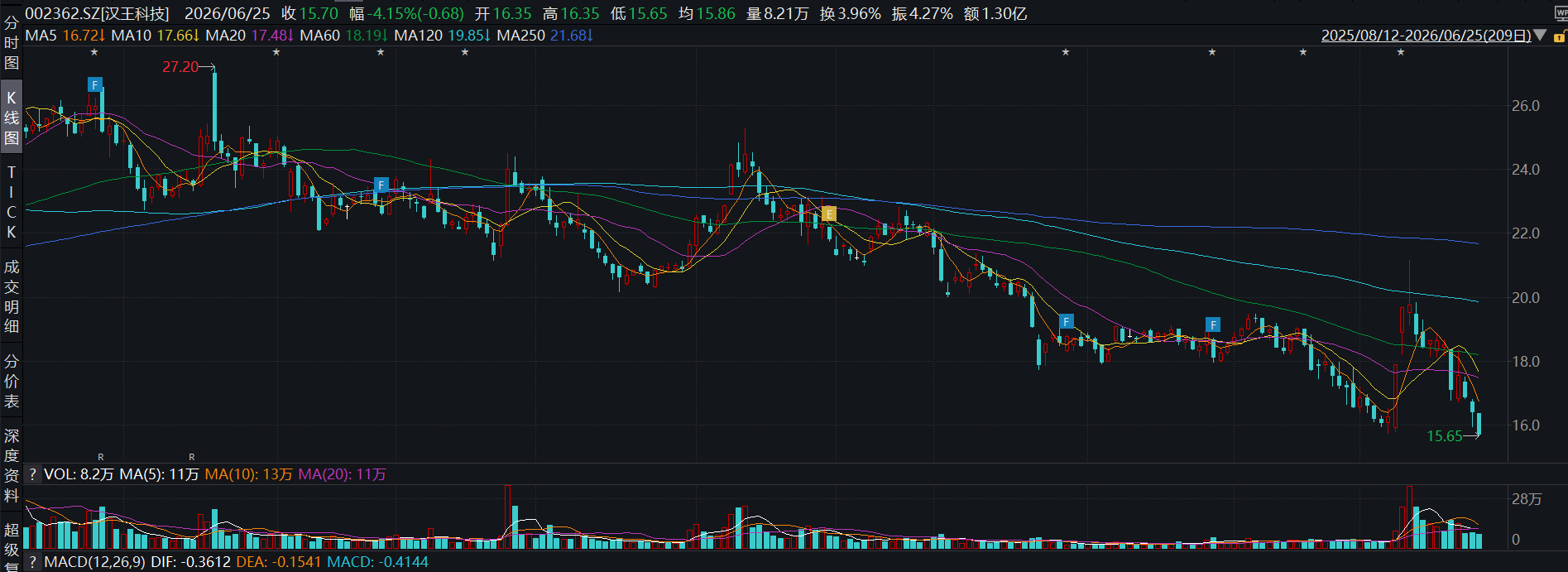Open the help icon beside the VOL indicator

point(32,474)
